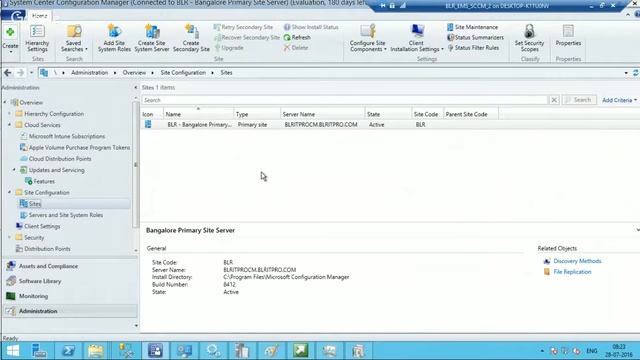The width and height of the screenshot is (640, 360).
Task: Open the Client Installation Settings dropdown
Action: click(x=416, y=38)
